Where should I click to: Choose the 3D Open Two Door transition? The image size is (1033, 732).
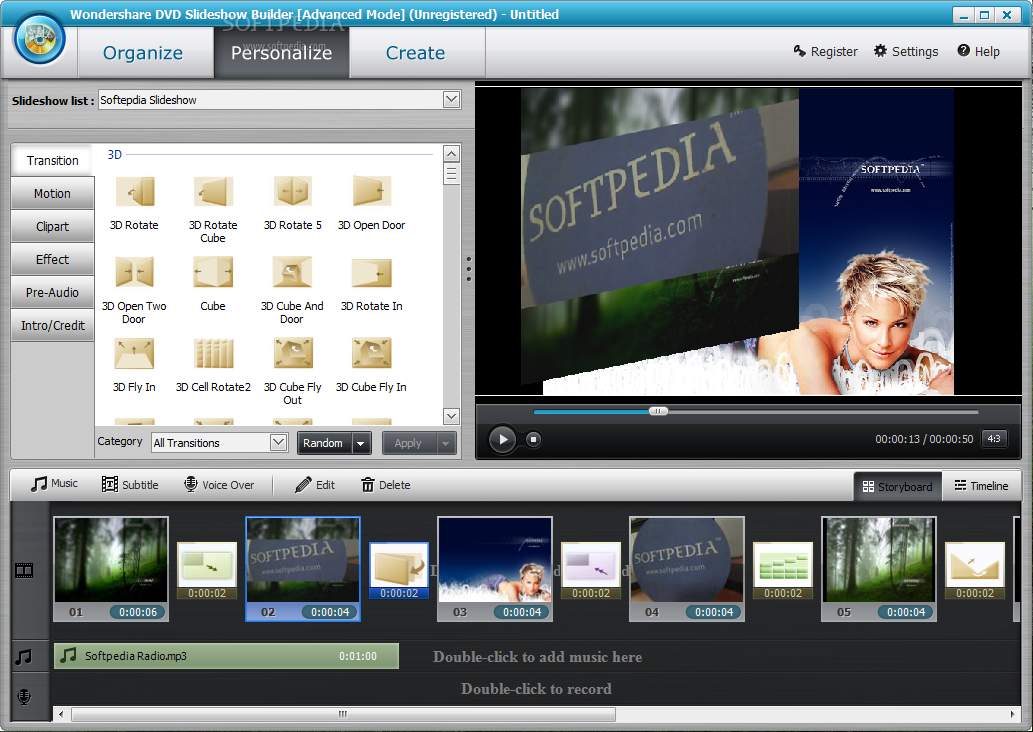pos(134,272)
